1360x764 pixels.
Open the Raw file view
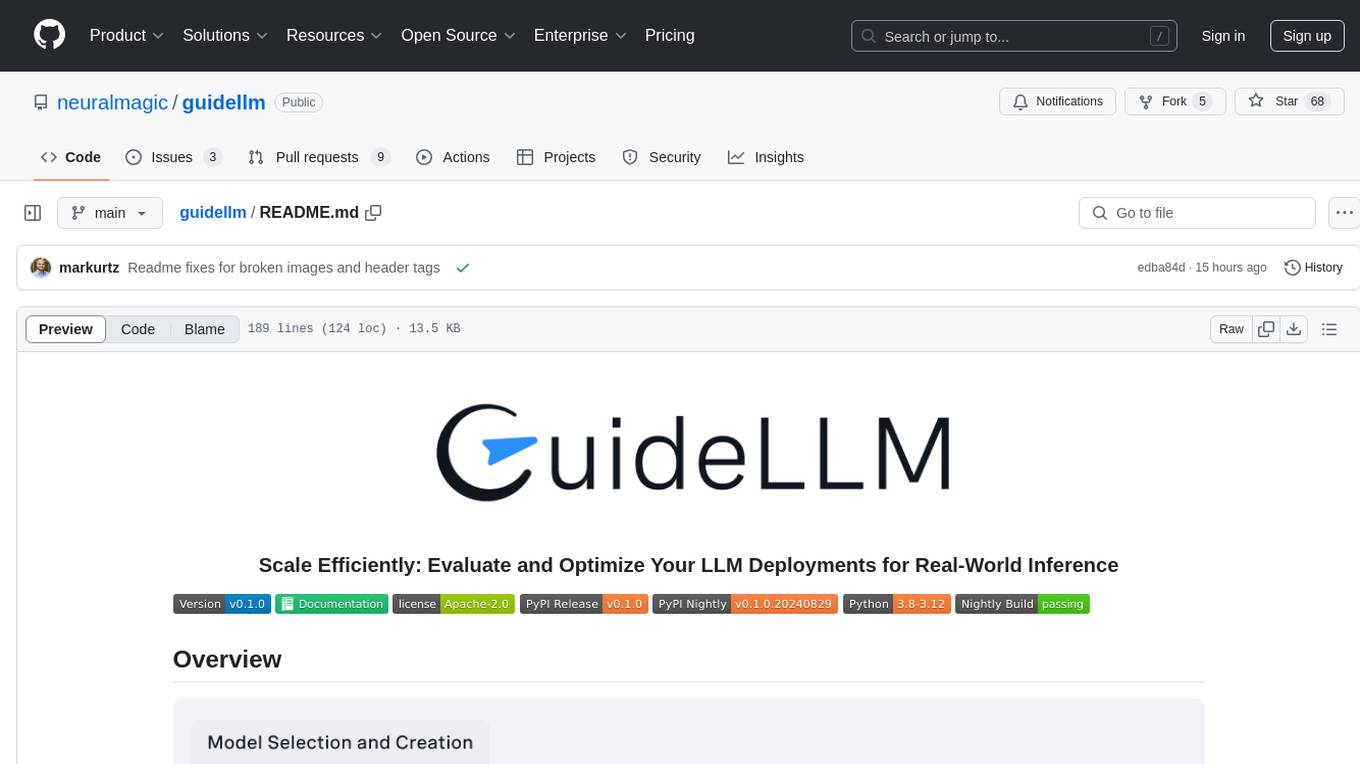pyautogui.click(x=1231, y=329)
